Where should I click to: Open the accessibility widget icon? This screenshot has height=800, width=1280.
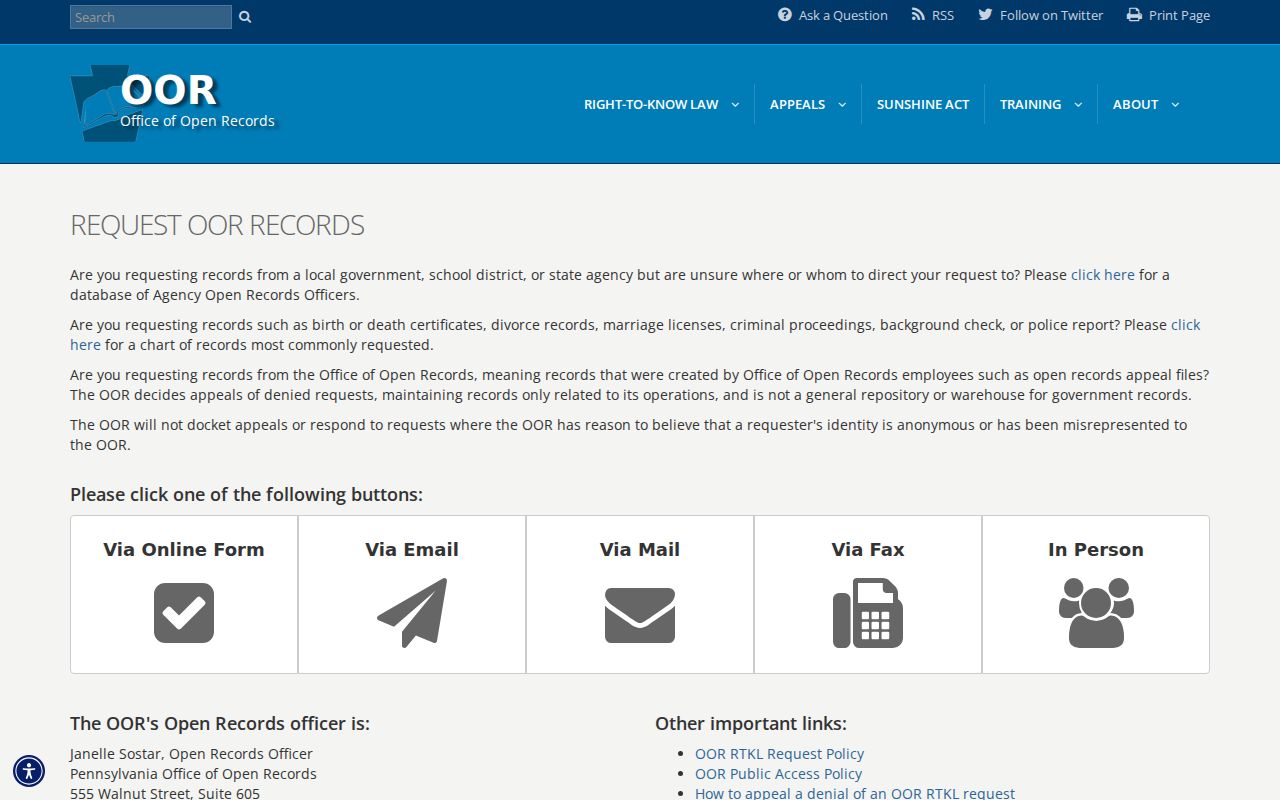[29, 771]
